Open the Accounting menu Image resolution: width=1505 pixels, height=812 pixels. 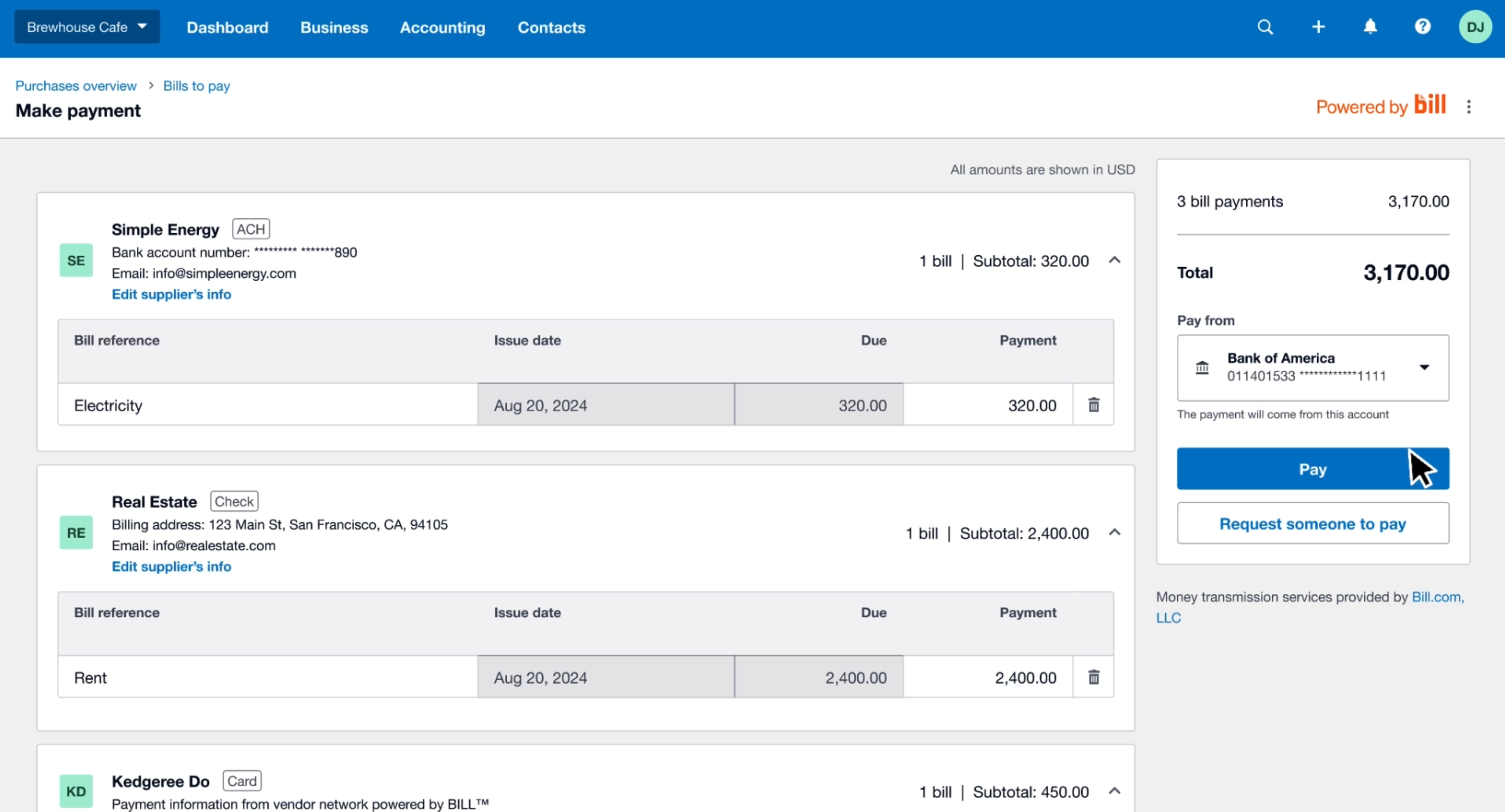pos(442,27)
